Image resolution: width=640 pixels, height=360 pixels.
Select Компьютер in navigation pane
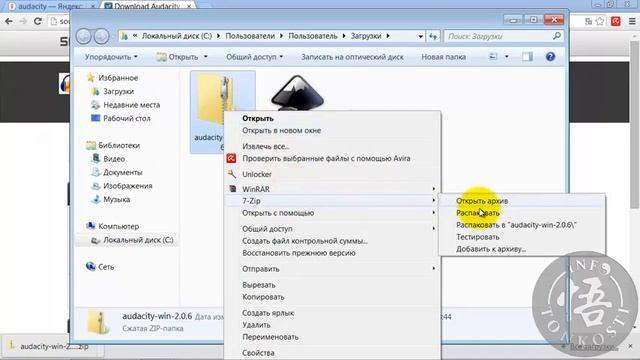click(118, 226)
